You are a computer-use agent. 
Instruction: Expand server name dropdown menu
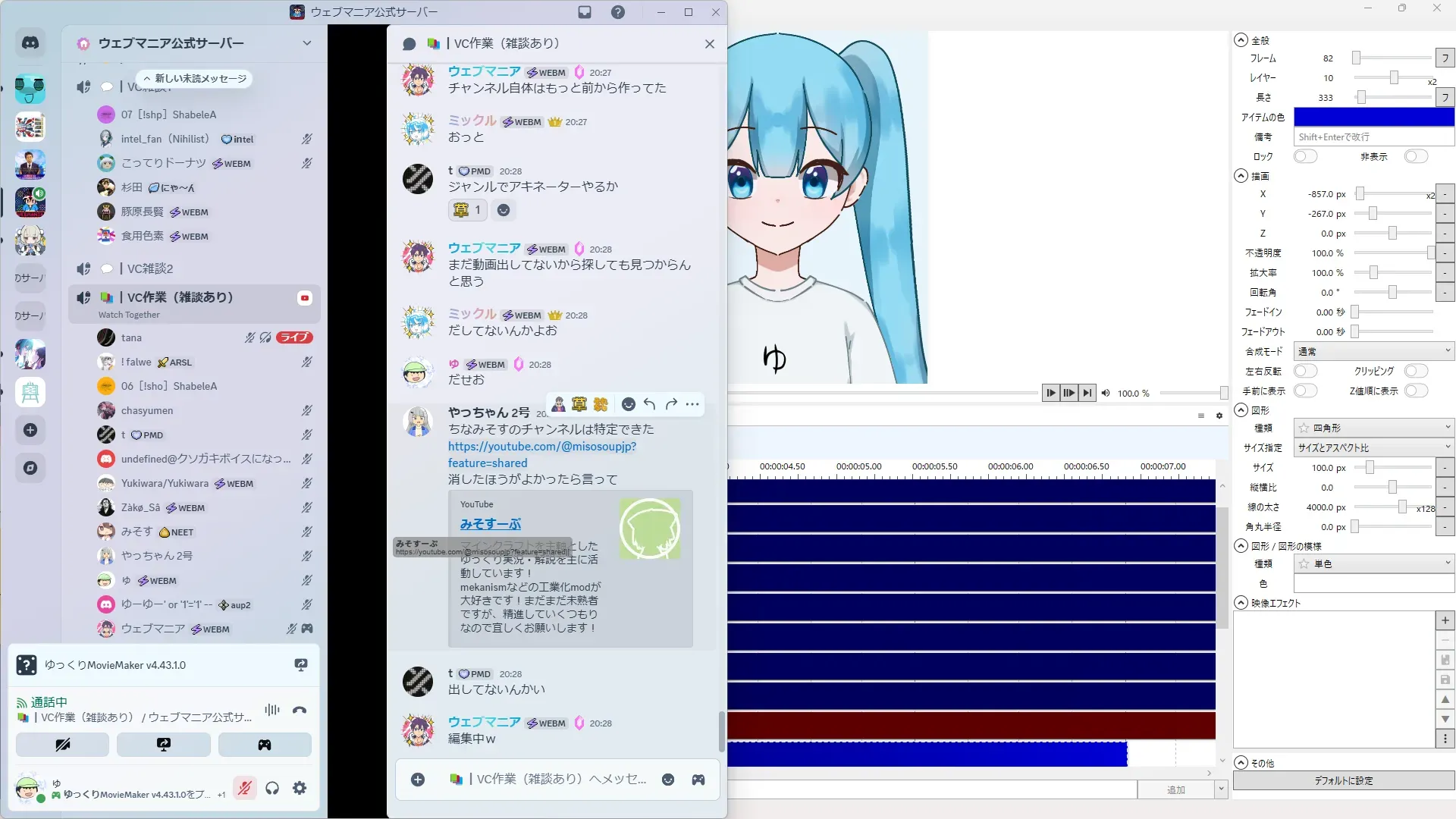pos(306,43)
